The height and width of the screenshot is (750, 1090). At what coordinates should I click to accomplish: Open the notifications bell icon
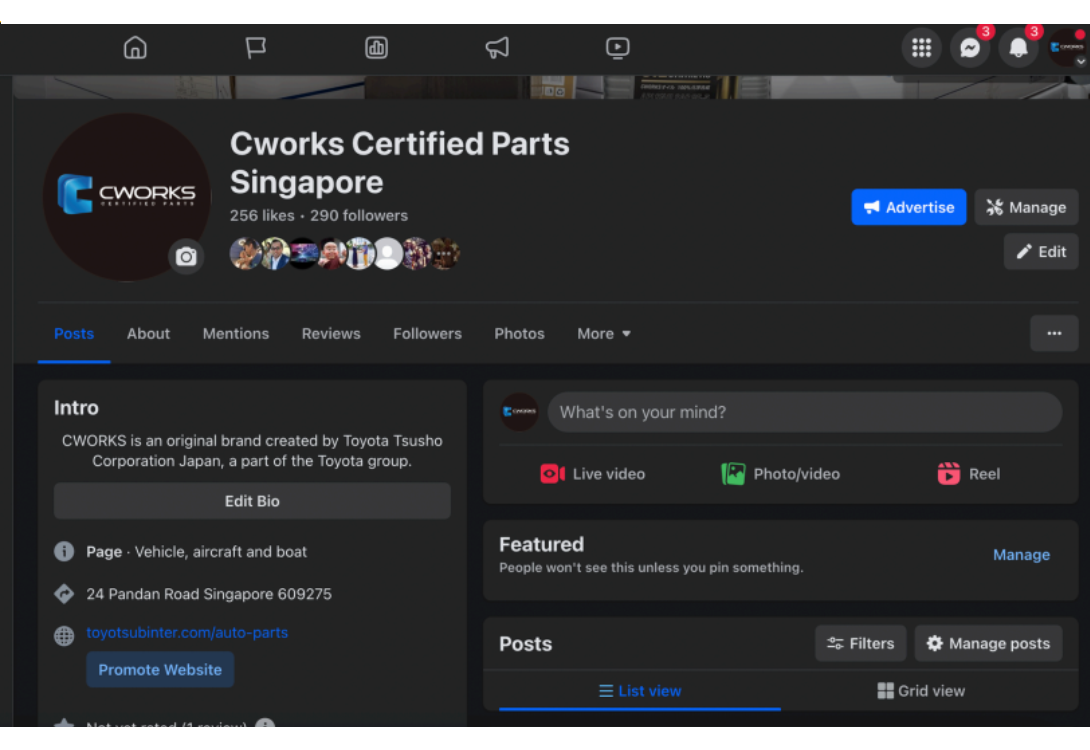pos(1018,48)
